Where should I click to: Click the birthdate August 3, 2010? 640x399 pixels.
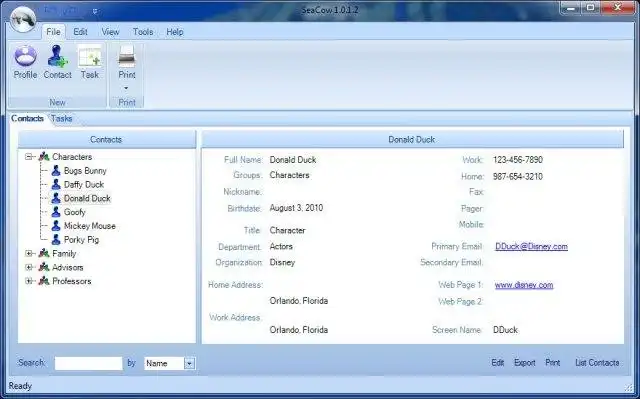click(x=296, y=208)
